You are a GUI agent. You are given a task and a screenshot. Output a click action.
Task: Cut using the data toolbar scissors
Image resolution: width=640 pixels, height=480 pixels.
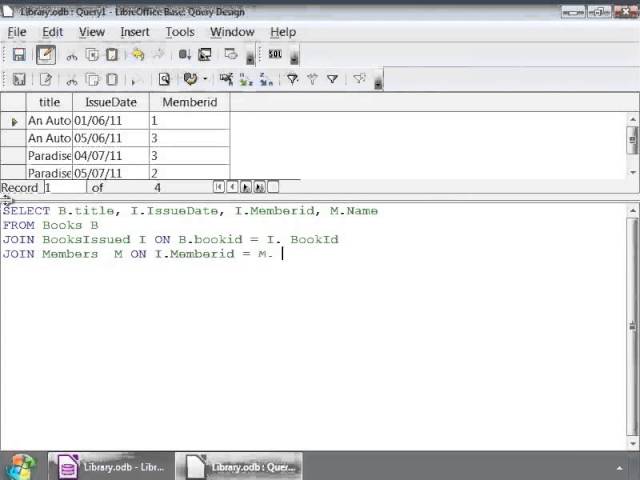(72, 80)
